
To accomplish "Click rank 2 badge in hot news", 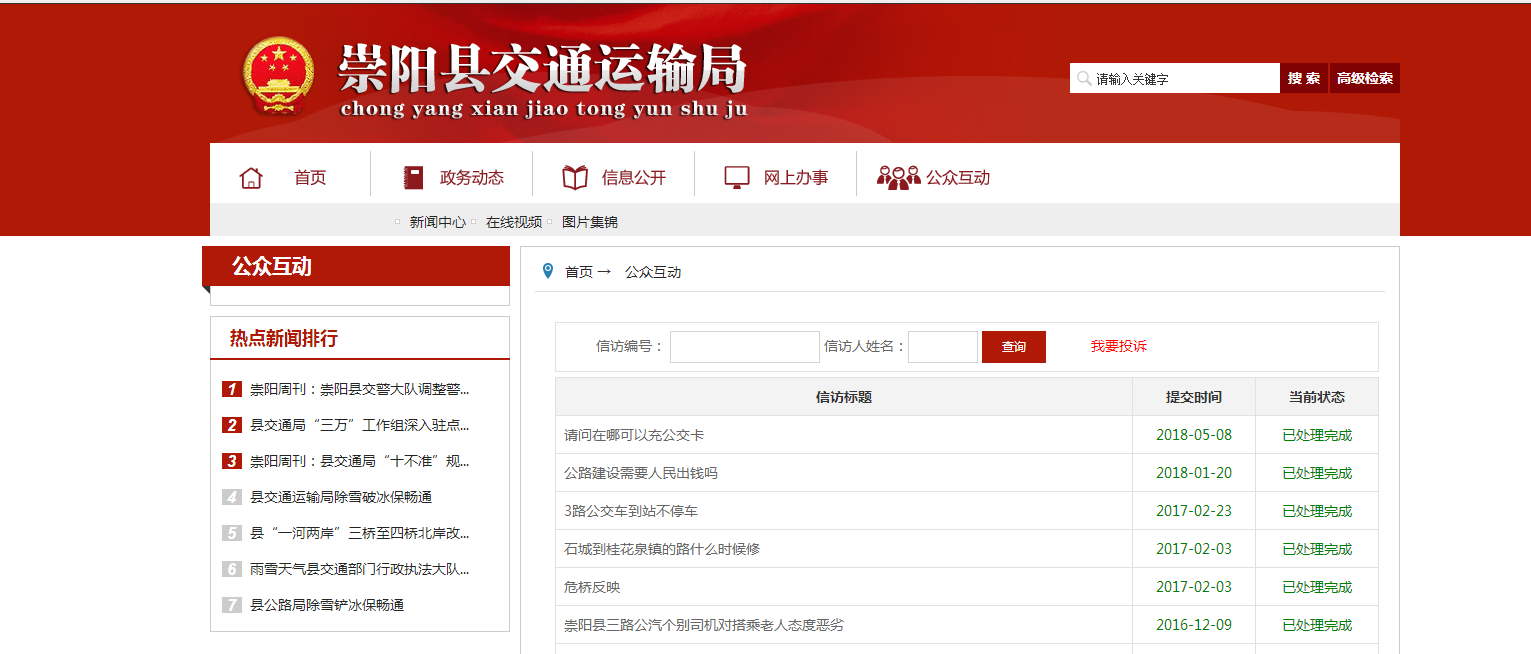I will (x=232, y=425).
